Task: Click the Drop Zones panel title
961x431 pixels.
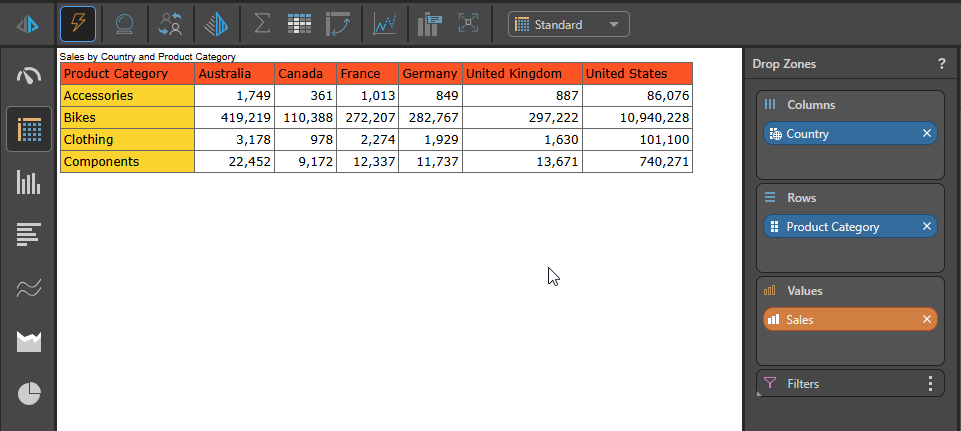Action: tap(784, 64)
